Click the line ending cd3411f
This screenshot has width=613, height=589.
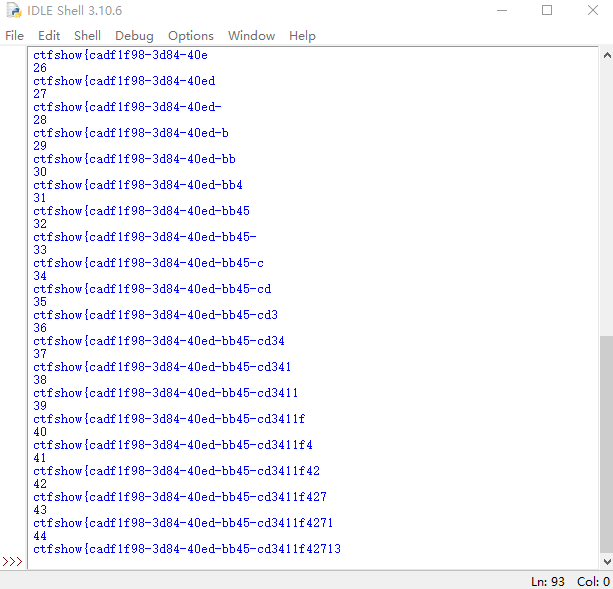169,419
